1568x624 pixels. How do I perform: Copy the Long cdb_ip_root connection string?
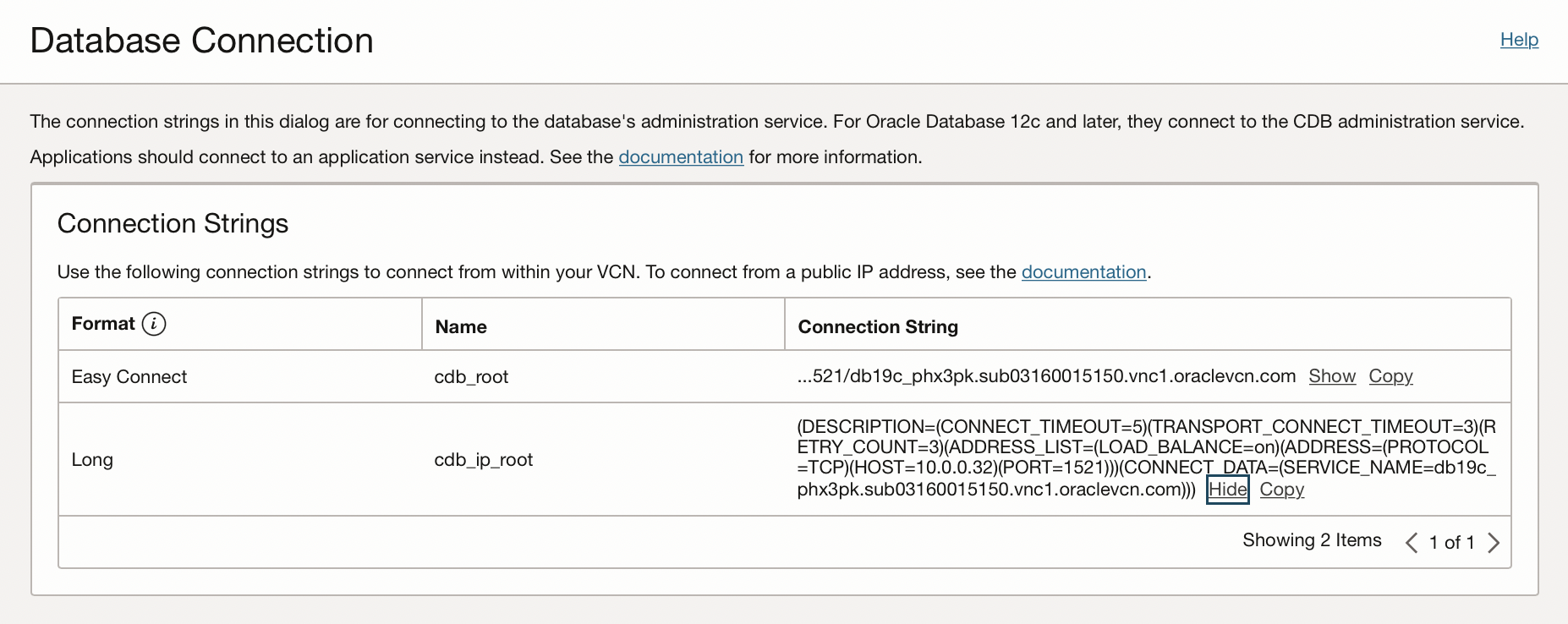coord(1281,490)
